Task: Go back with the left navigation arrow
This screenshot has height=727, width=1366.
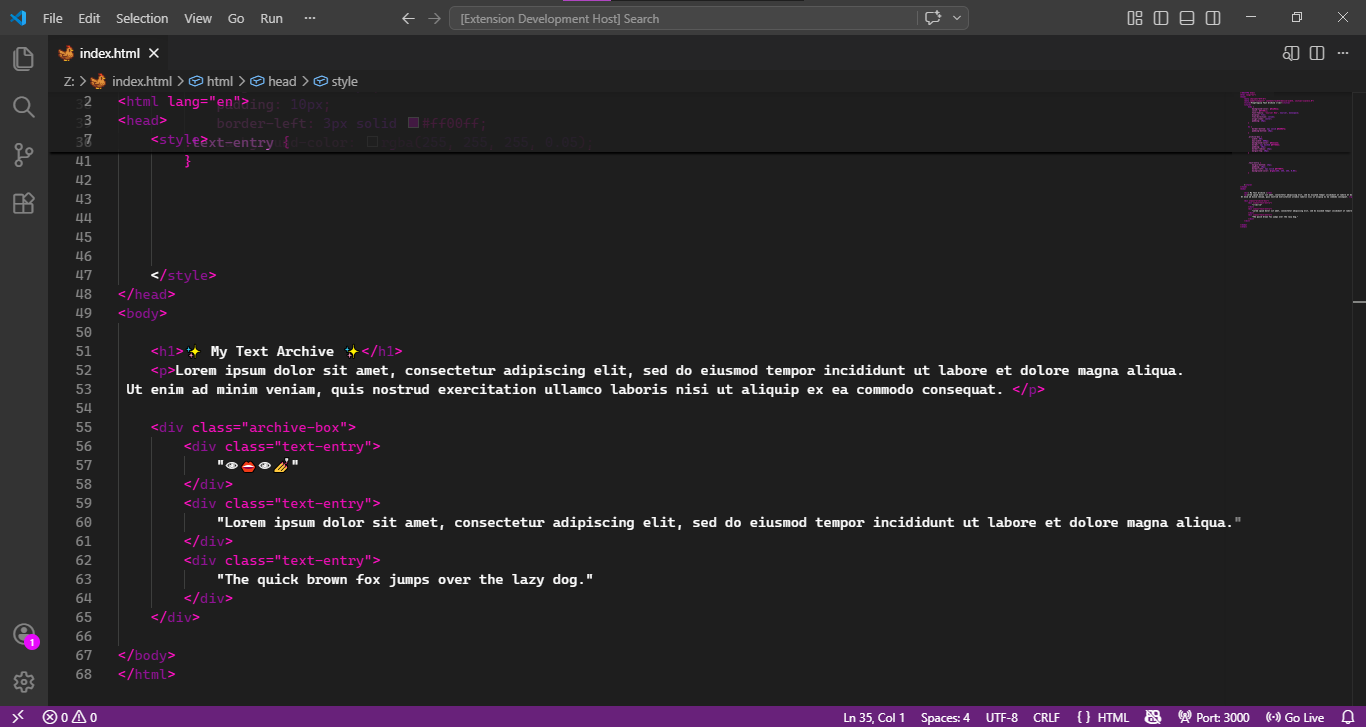Action: click(x=407, y=18)
